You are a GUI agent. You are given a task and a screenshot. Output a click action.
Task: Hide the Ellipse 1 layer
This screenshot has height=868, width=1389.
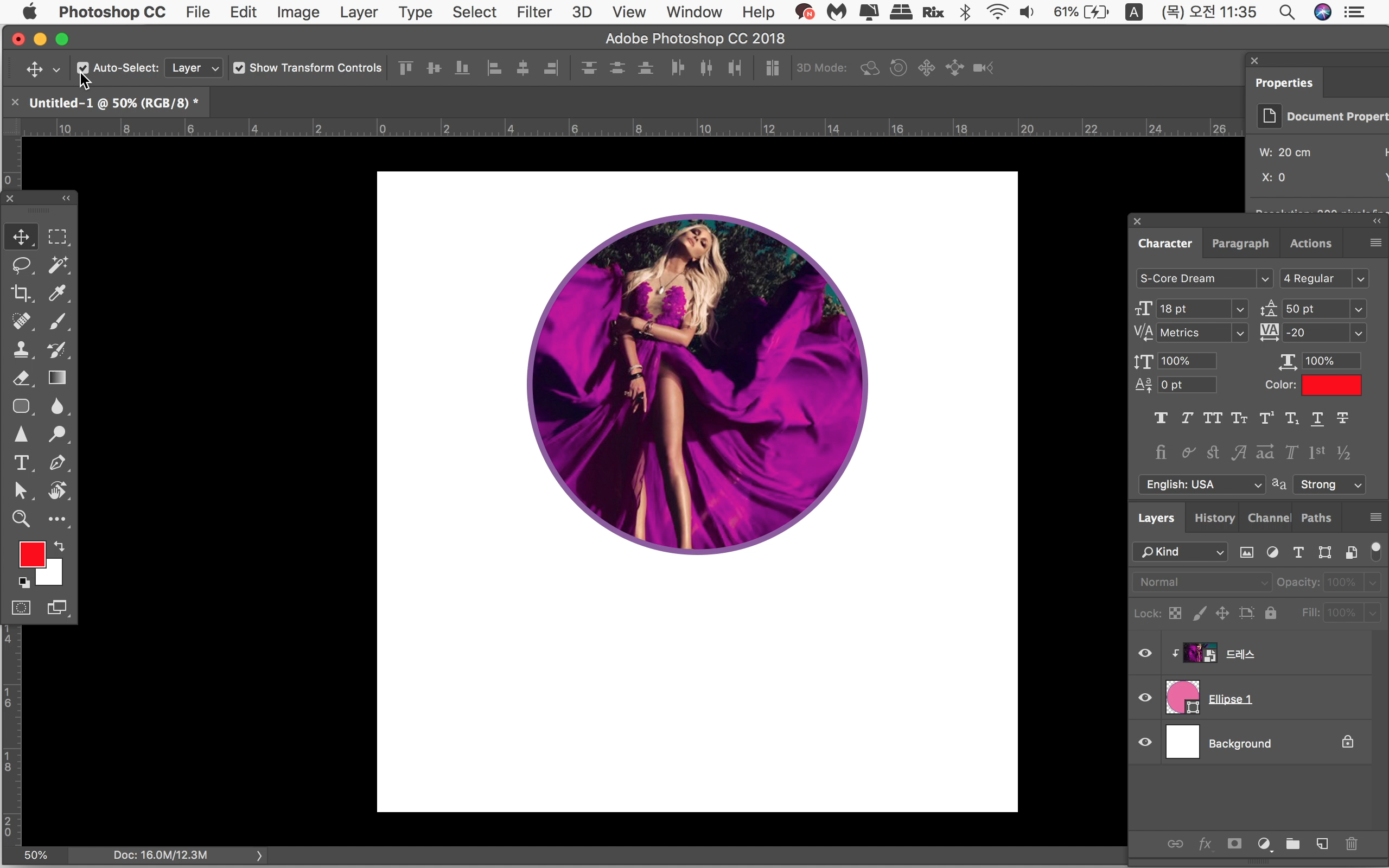coord(1144,698)
